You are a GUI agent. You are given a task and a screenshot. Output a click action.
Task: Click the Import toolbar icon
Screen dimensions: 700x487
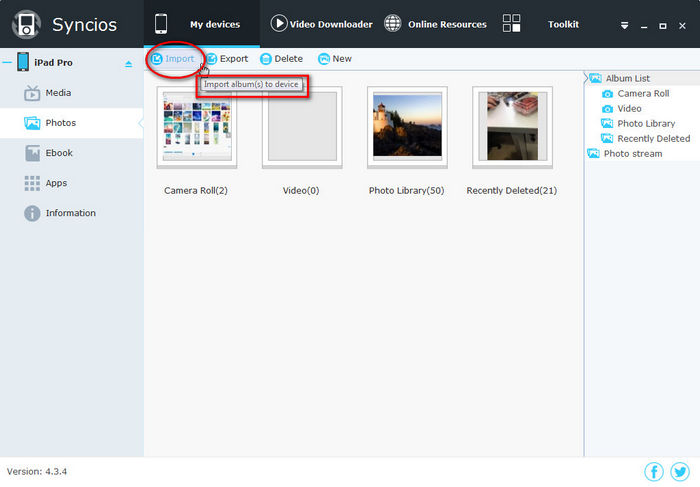click(x=156, y=58)
